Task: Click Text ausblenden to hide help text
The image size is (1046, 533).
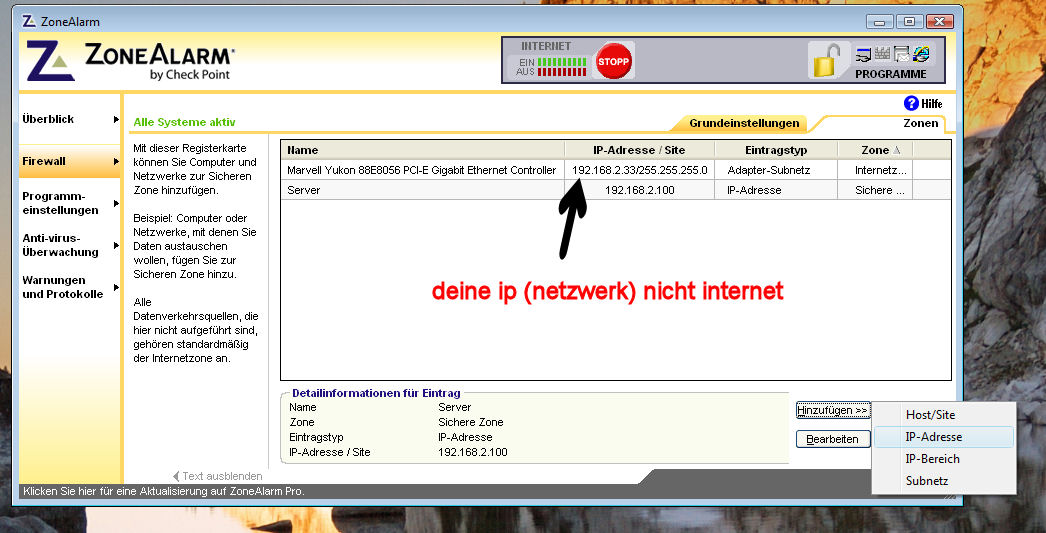Action: (x=217, y=476)
